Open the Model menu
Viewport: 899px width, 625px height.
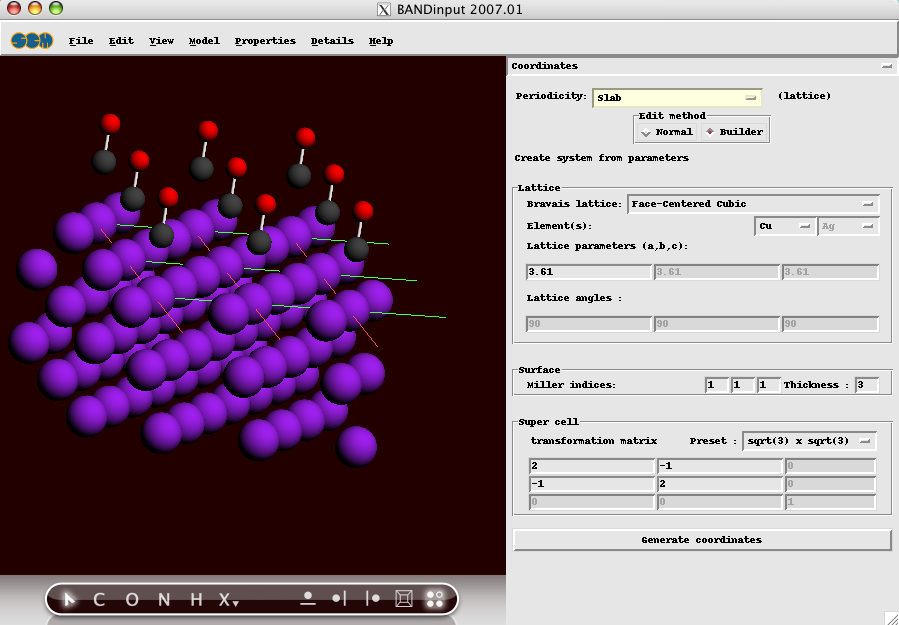tap(204, 41)
